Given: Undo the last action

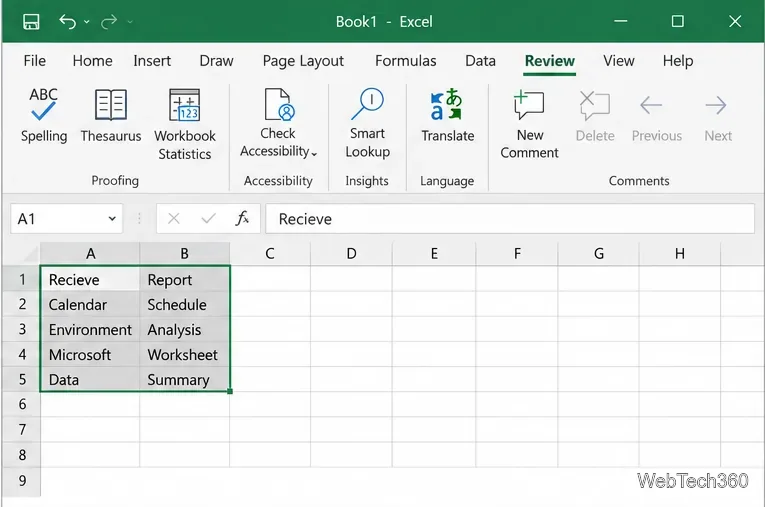Looking at the screenshot, I should tap(67, 21).
